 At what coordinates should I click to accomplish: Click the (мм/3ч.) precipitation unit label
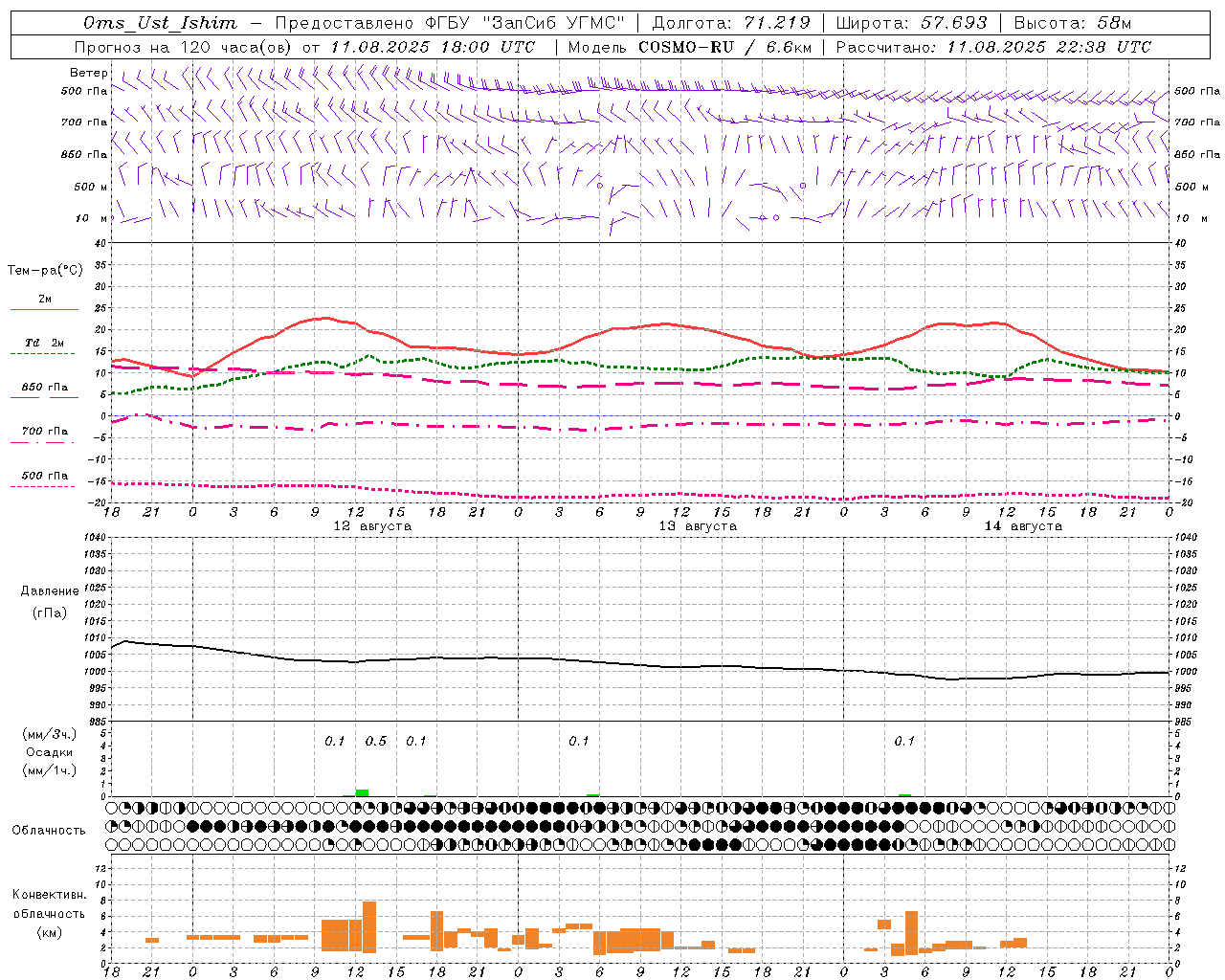point(50,734)
